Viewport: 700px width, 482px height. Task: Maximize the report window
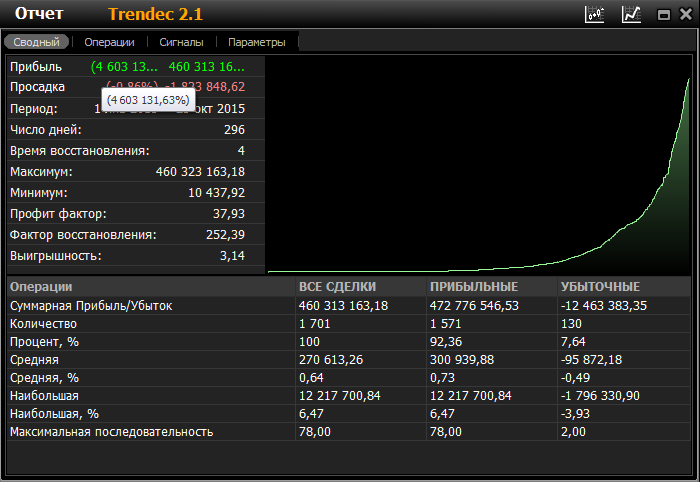(x=662, y=15)
